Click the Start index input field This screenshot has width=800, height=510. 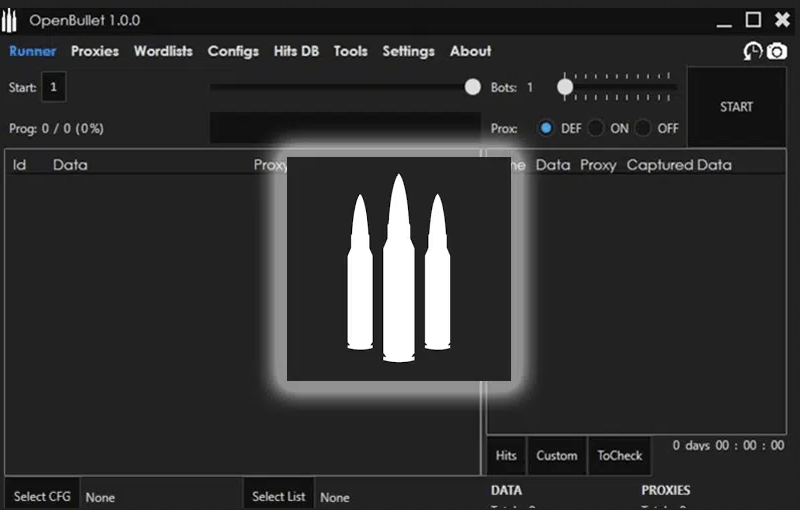coord(54,87)
